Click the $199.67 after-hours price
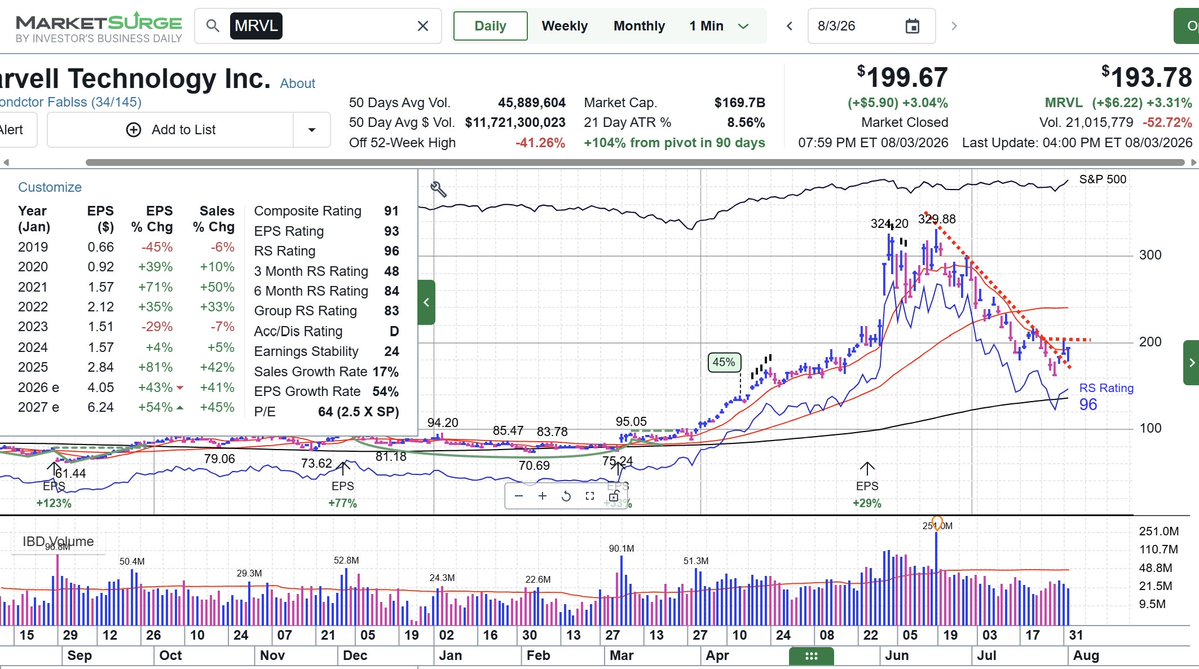This screenshot has width=1199, height=669. click(x=902, y=77)
